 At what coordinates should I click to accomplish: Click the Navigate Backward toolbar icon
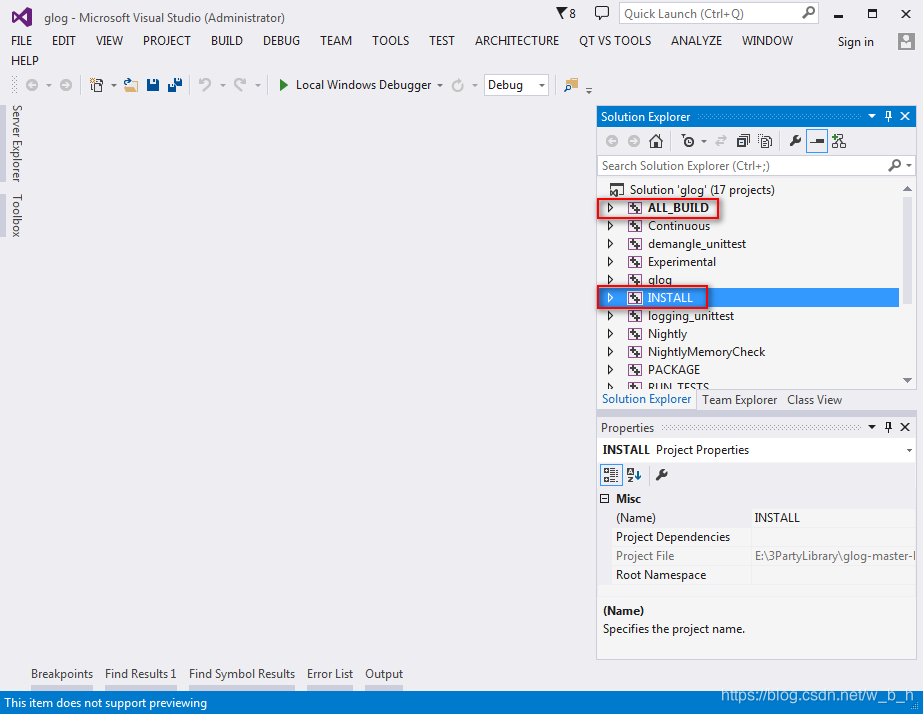(x=32, y=85)
